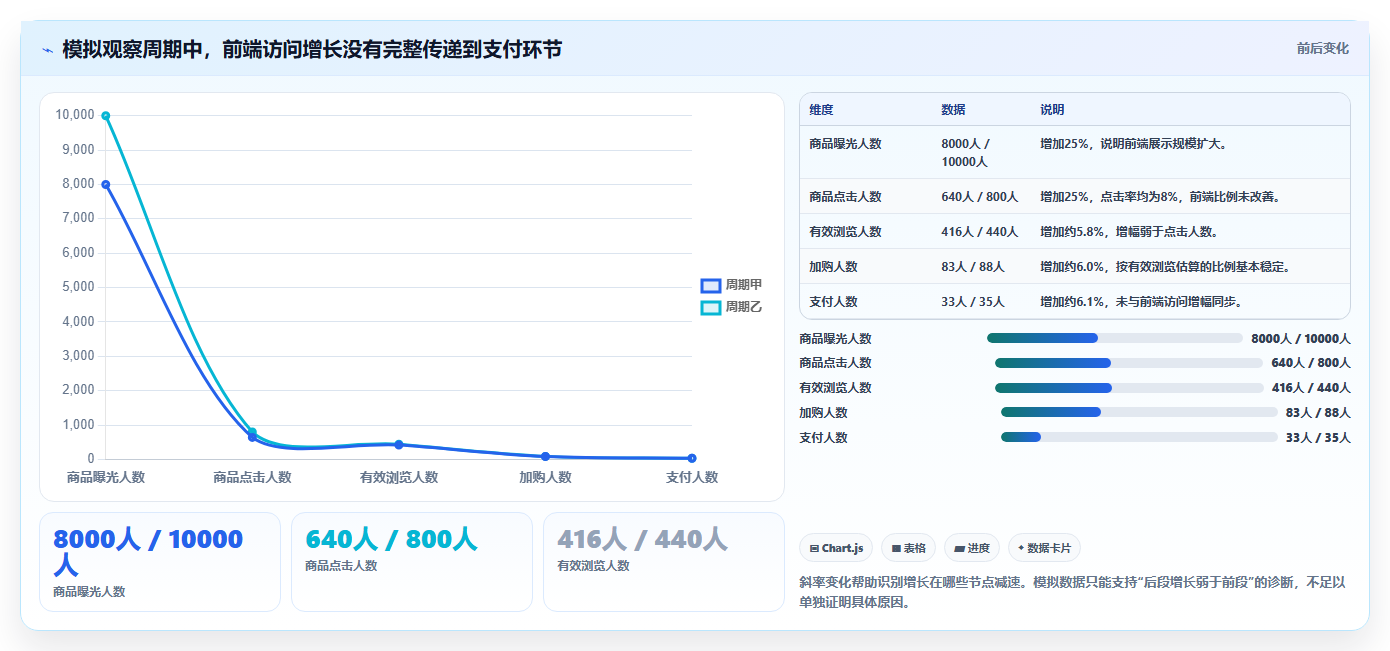
Task: Click the chart title about 支付环节
Action: pyautogui.click(x=312, y=49)
